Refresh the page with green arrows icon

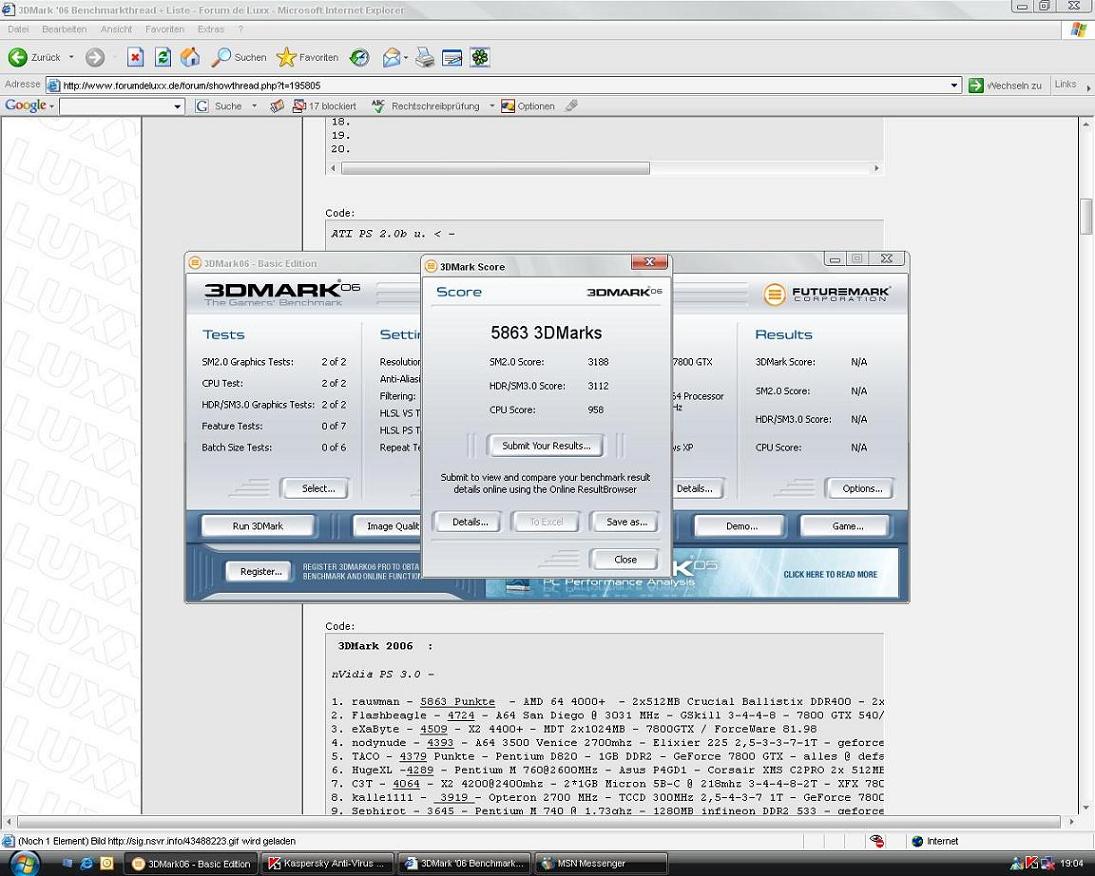click(x=163, y=57)
